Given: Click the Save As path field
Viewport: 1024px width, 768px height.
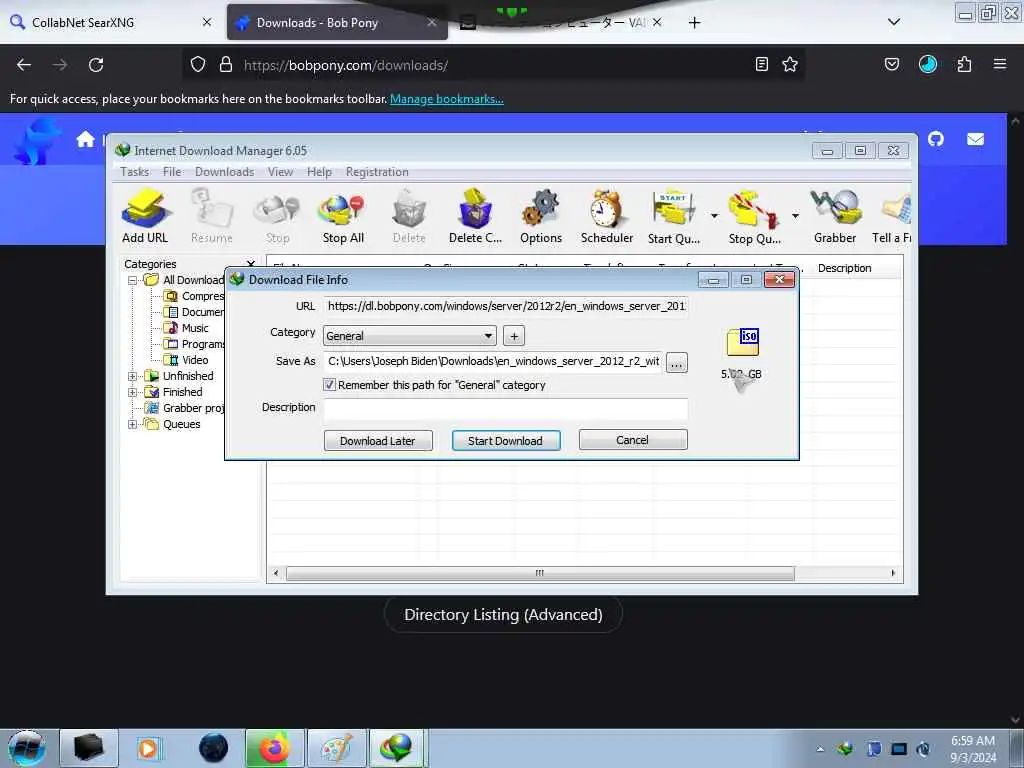Looking at the screenshot, I should pos(493,361).
